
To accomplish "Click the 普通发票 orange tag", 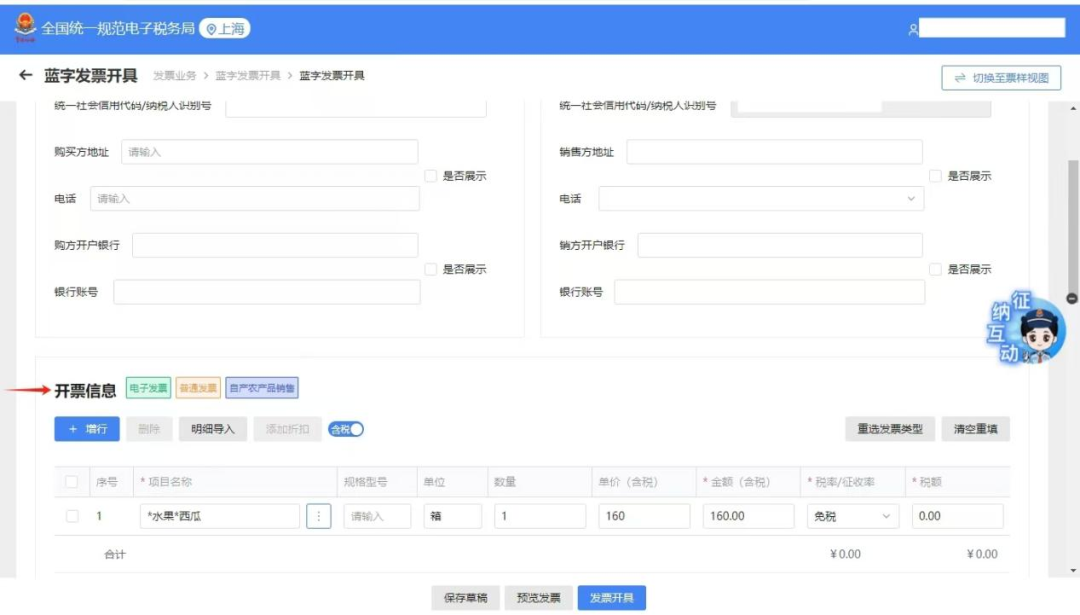I will [x=198, y=388].
